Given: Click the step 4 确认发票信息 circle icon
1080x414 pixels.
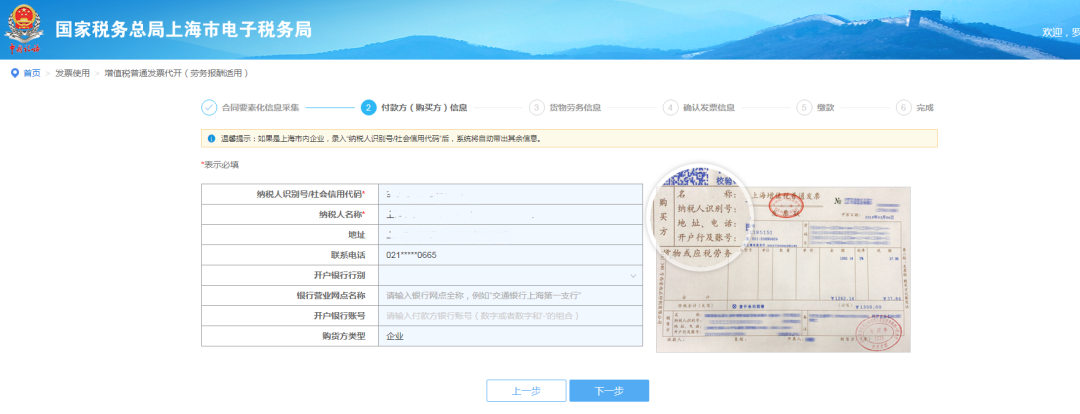Looking at the screenshot, I should click(670, 107).
